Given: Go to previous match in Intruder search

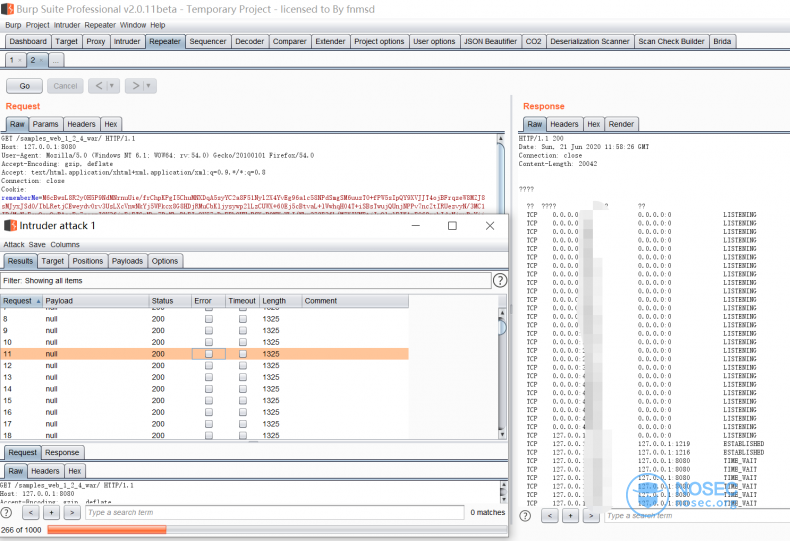Looking at the screenshot, I should click(31, 512).
